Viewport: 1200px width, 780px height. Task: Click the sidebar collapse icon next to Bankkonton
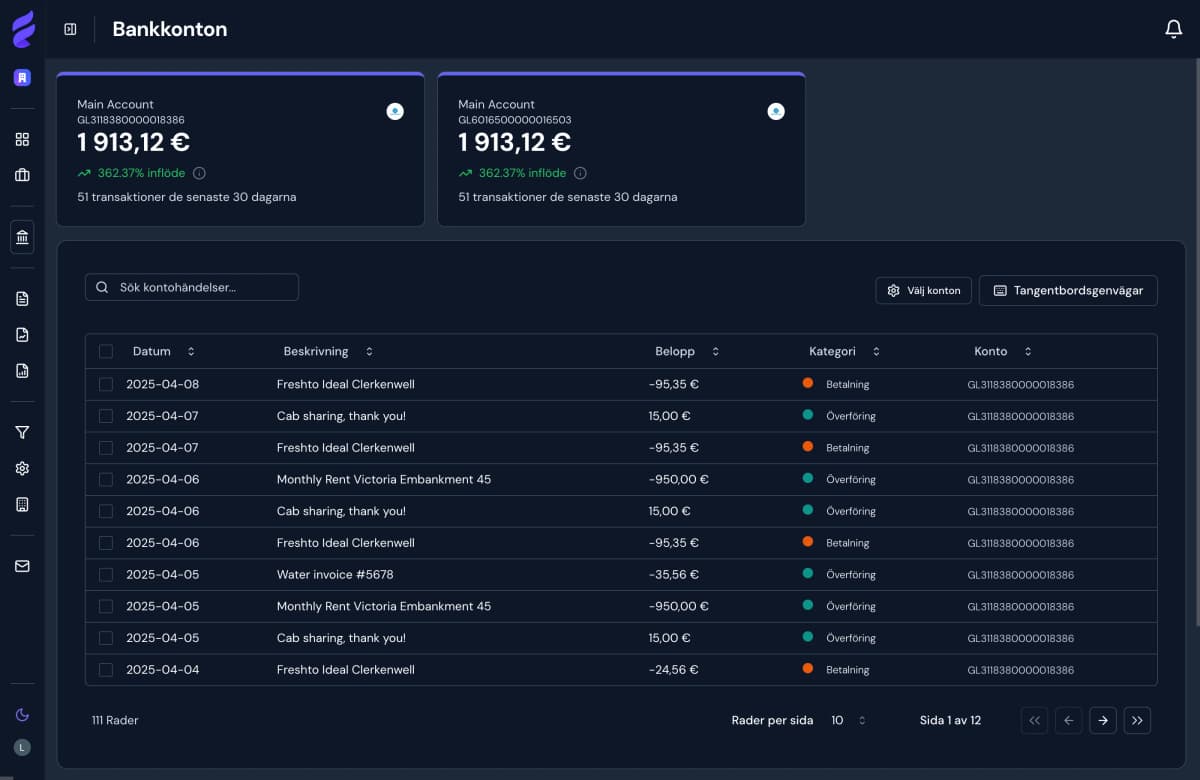coord(68,28)
